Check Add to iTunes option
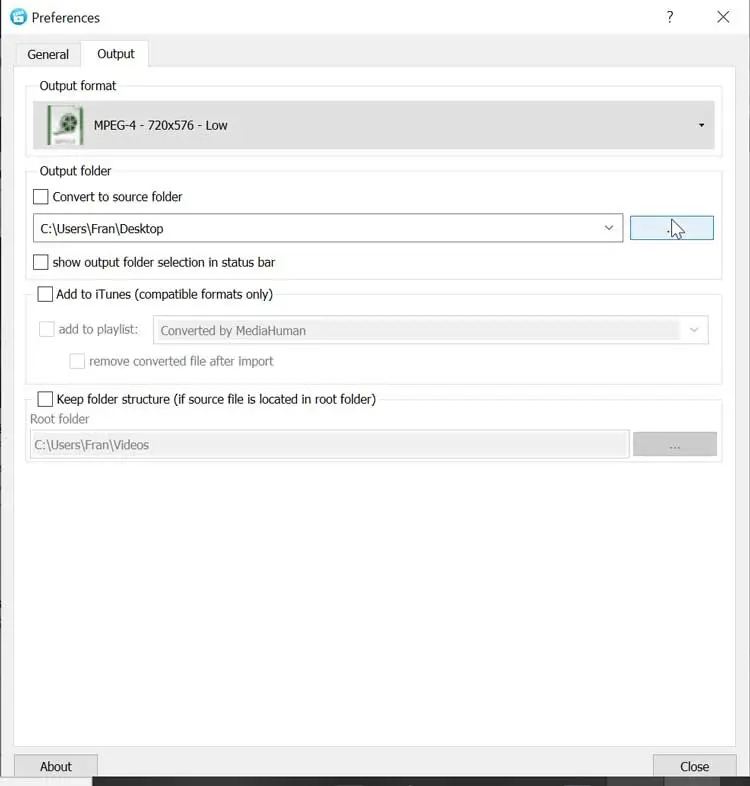This screenshot has height=786, width=750. point(45,294)
